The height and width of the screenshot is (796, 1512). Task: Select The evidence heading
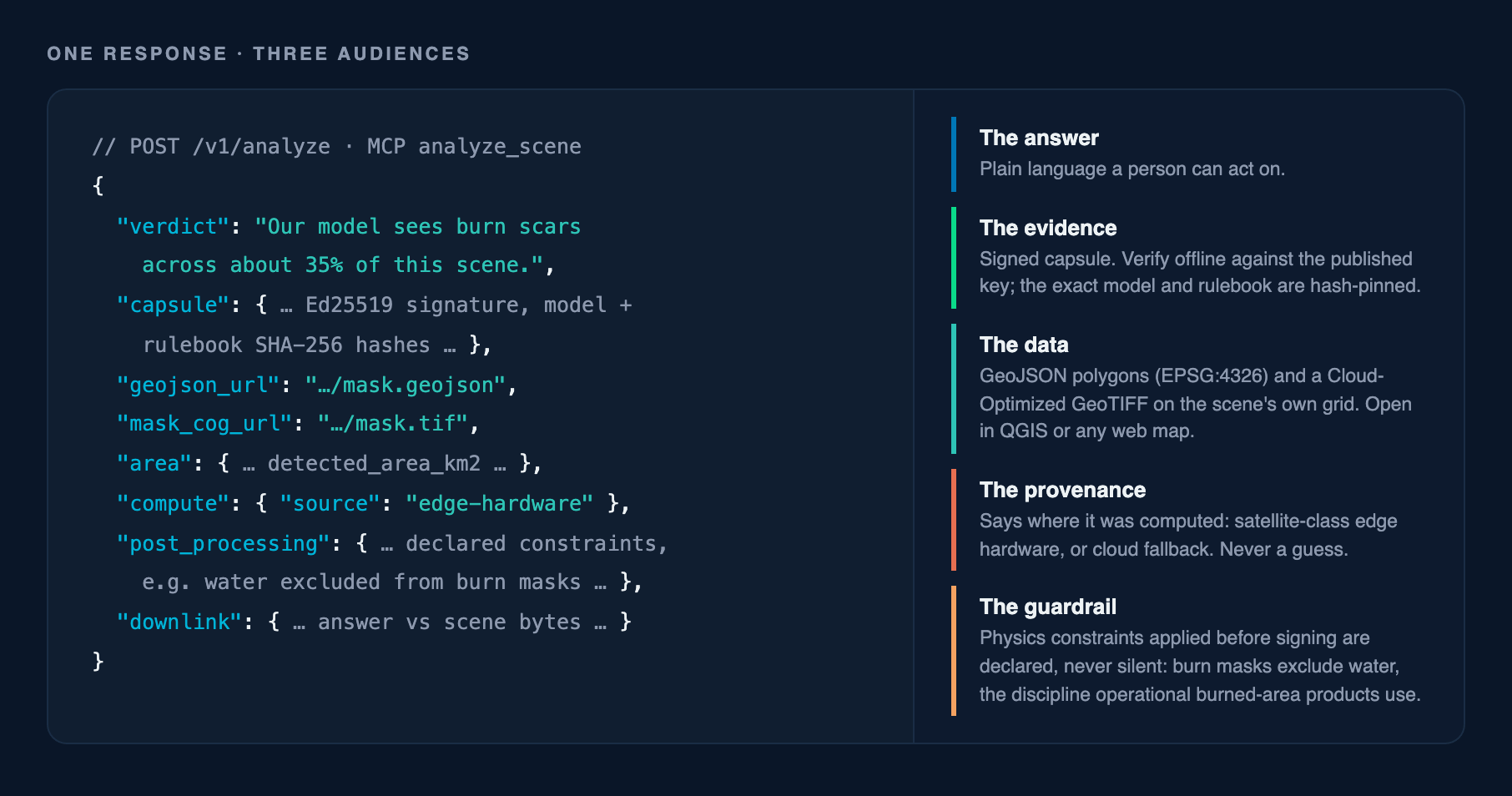[x=1048, y=228]
